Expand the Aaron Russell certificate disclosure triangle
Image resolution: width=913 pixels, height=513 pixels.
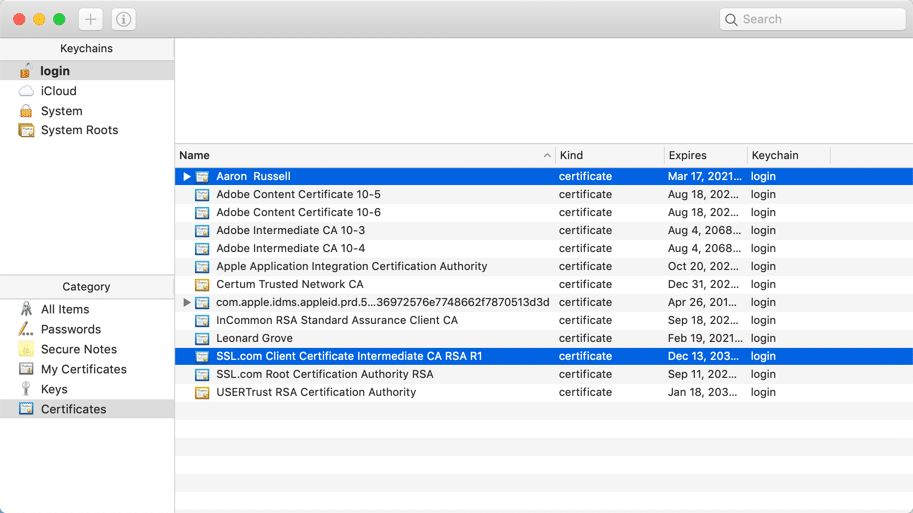187,177
